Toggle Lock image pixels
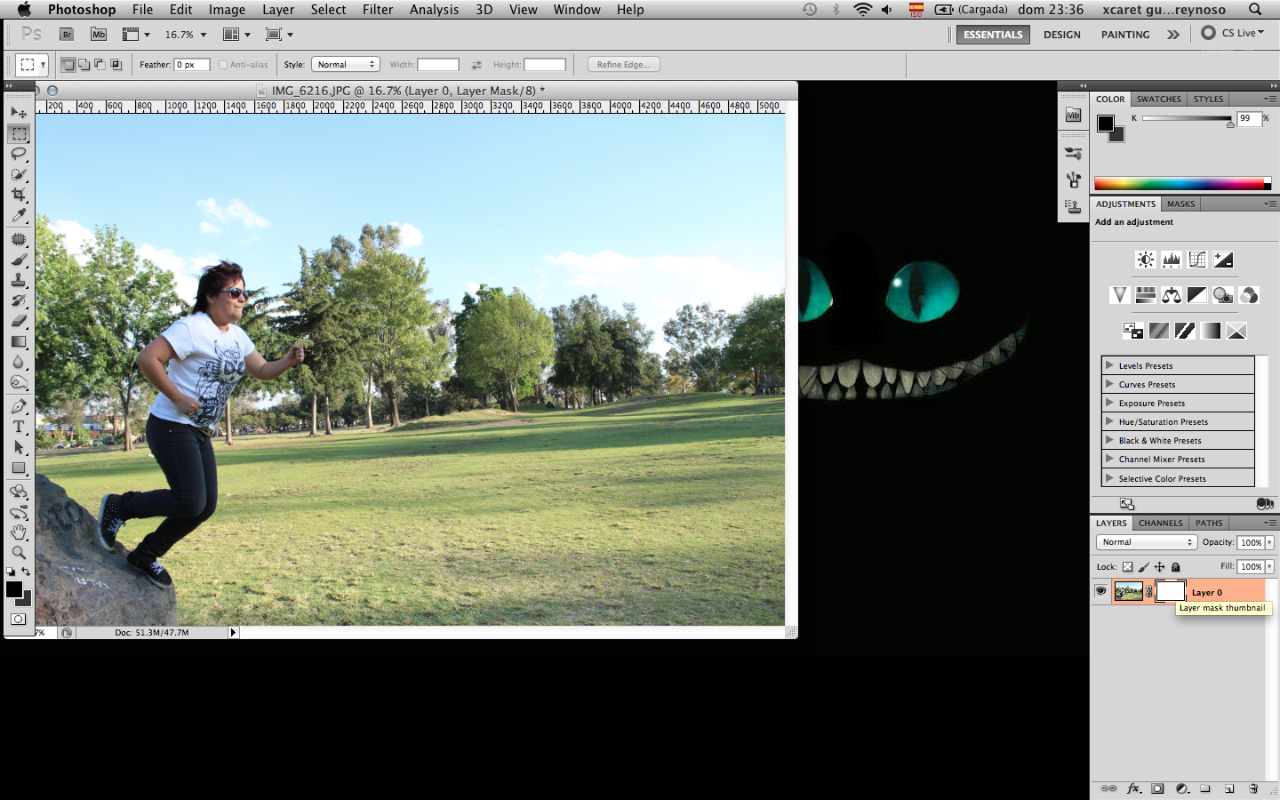The height and width of the screenshot is (800, 1280). click(1144, 567)
